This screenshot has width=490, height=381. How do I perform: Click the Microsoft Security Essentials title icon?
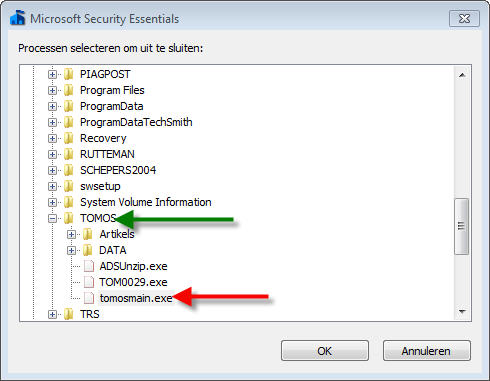[18, 18]
